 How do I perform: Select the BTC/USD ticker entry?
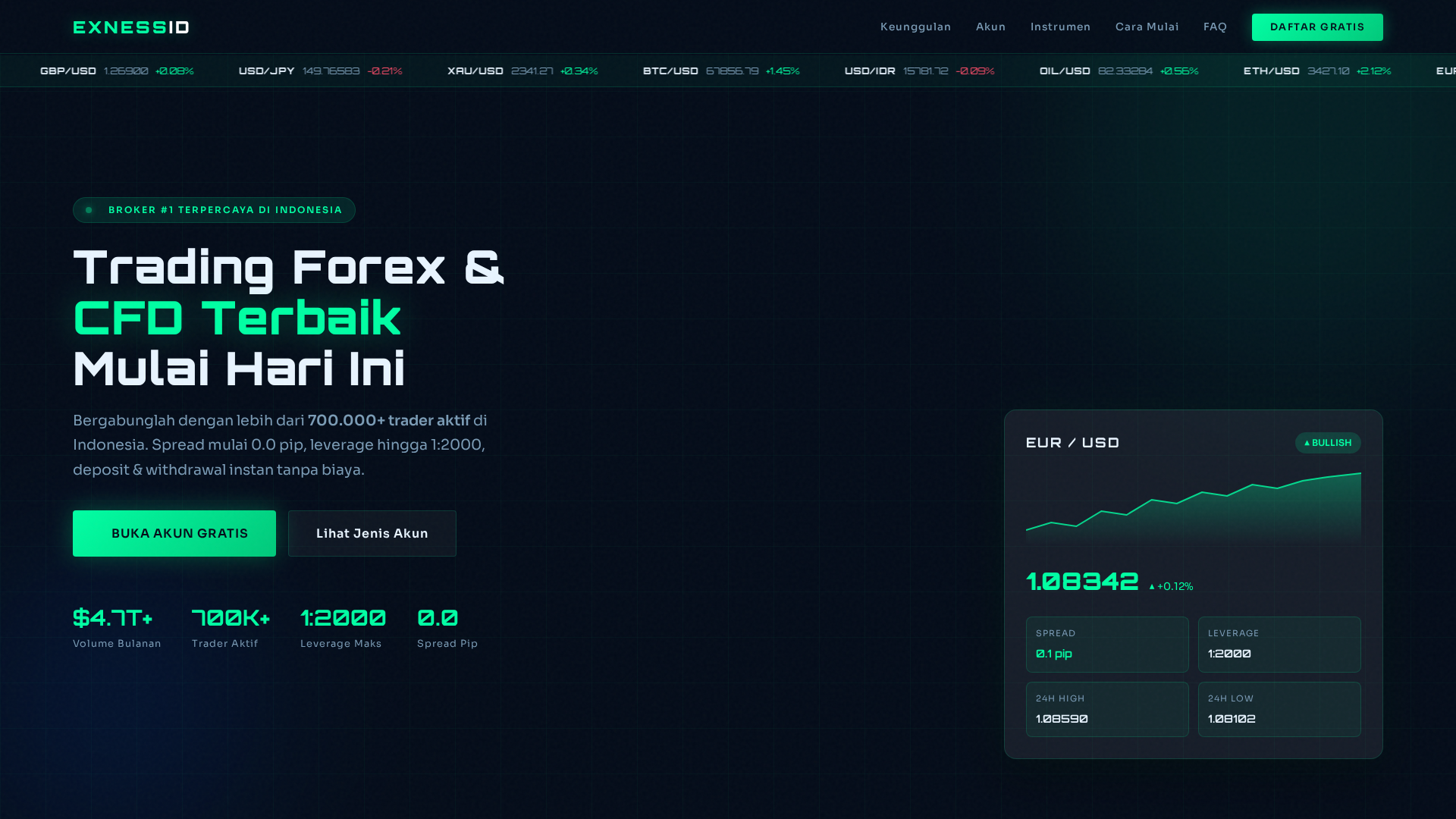tap(720, 71)
